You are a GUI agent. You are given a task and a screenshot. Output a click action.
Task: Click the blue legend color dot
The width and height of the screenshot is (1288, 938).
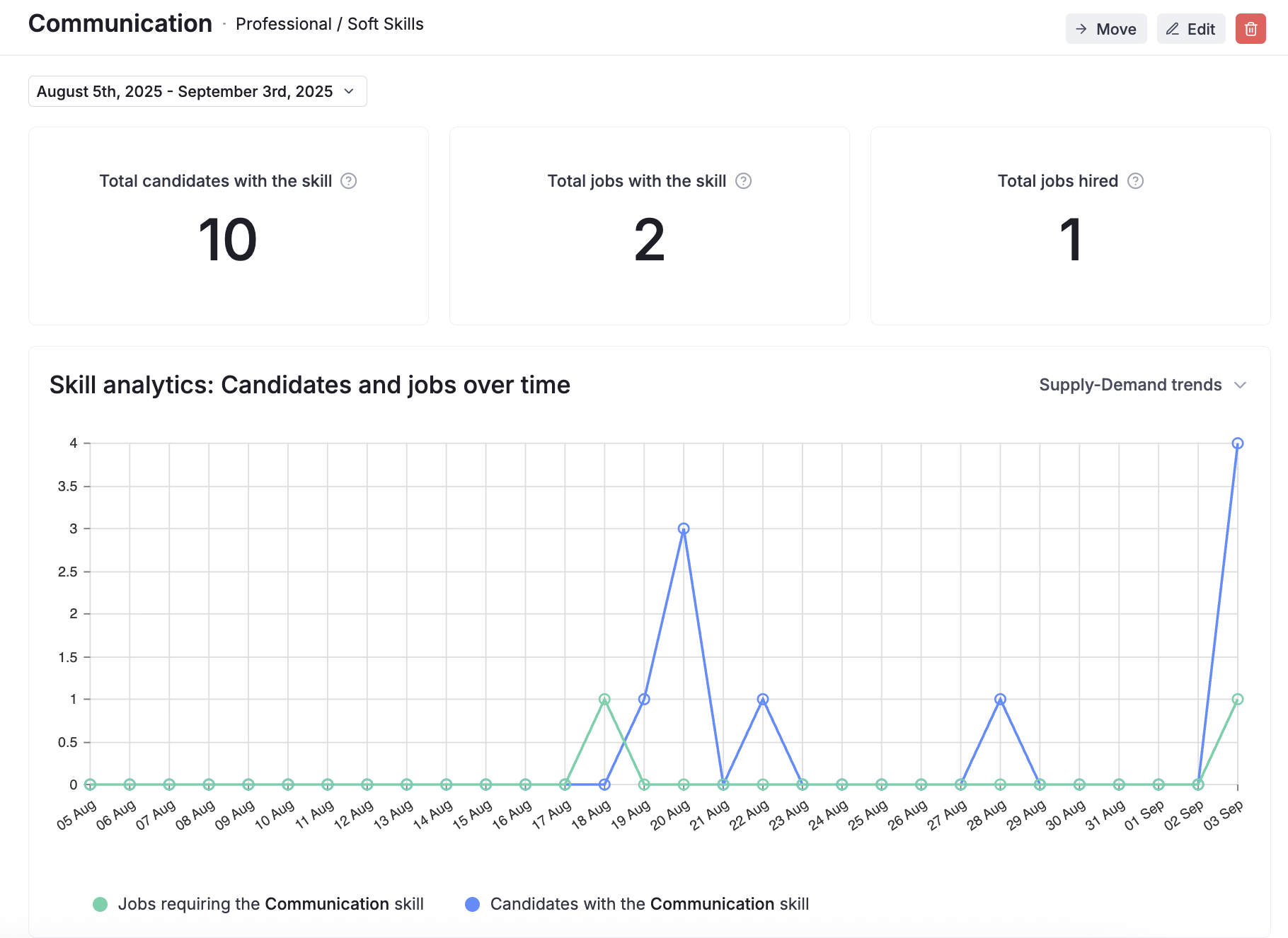(472, 904)
